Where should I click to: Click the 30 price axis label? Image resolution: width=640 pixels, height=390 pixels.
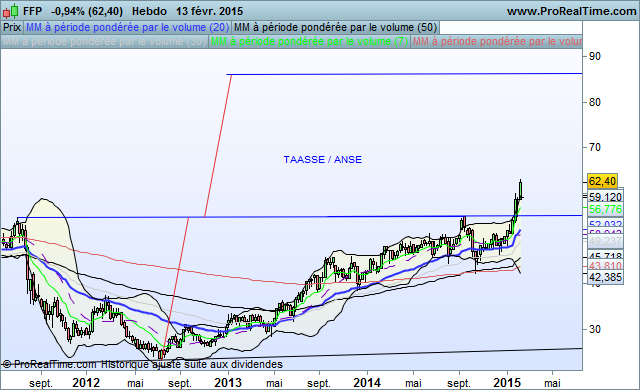(595, 329)
